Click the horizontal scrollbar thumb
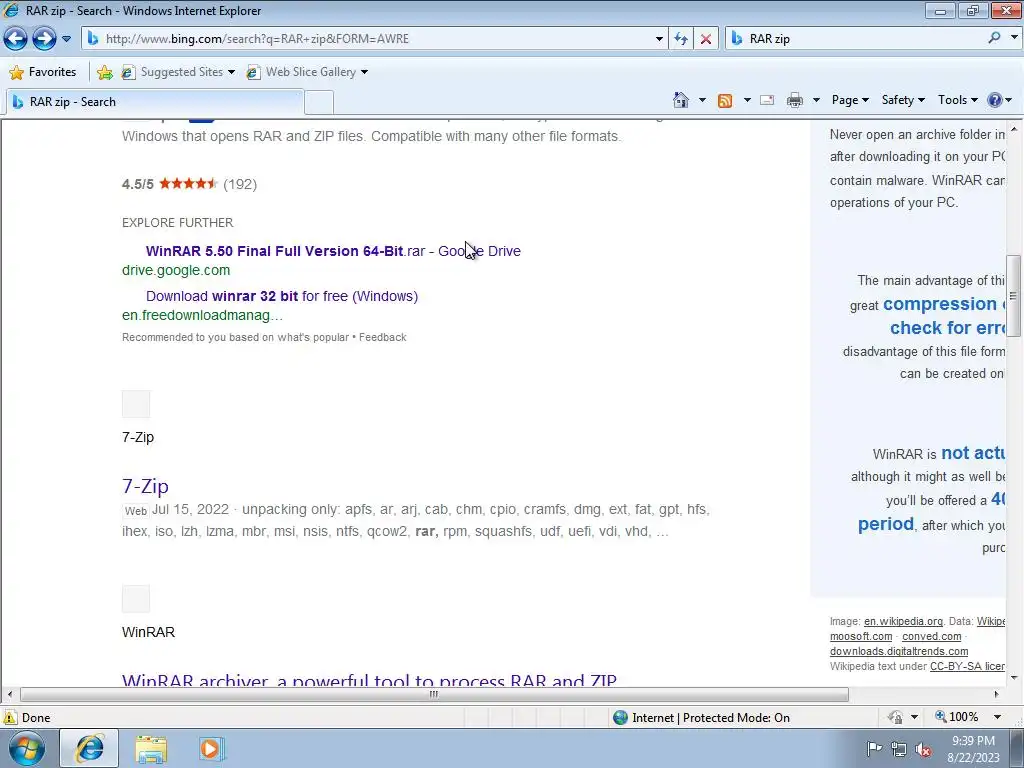 click(x=434, y=694)
